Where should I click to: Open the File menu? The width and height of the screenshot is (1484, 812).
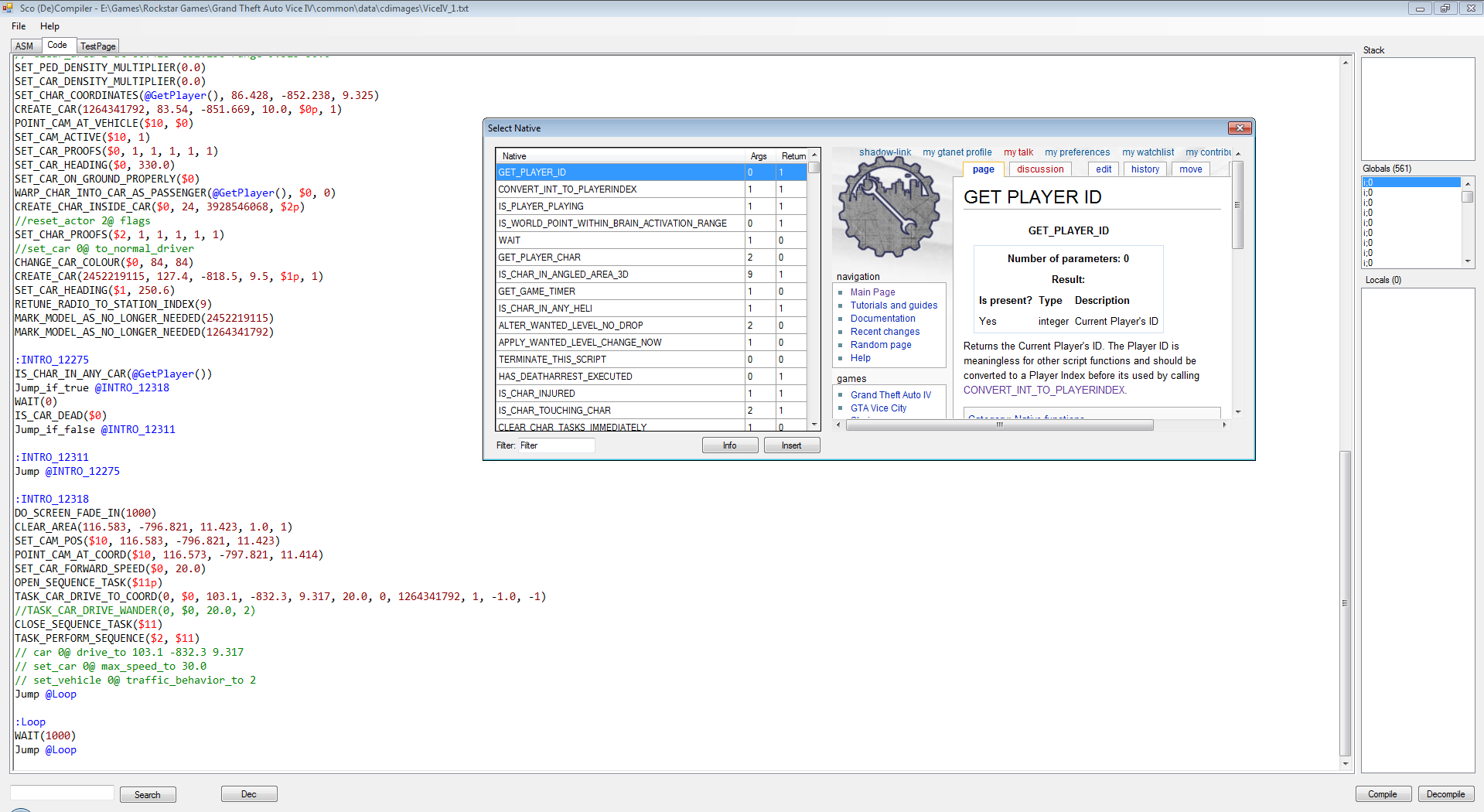(19, 26)
